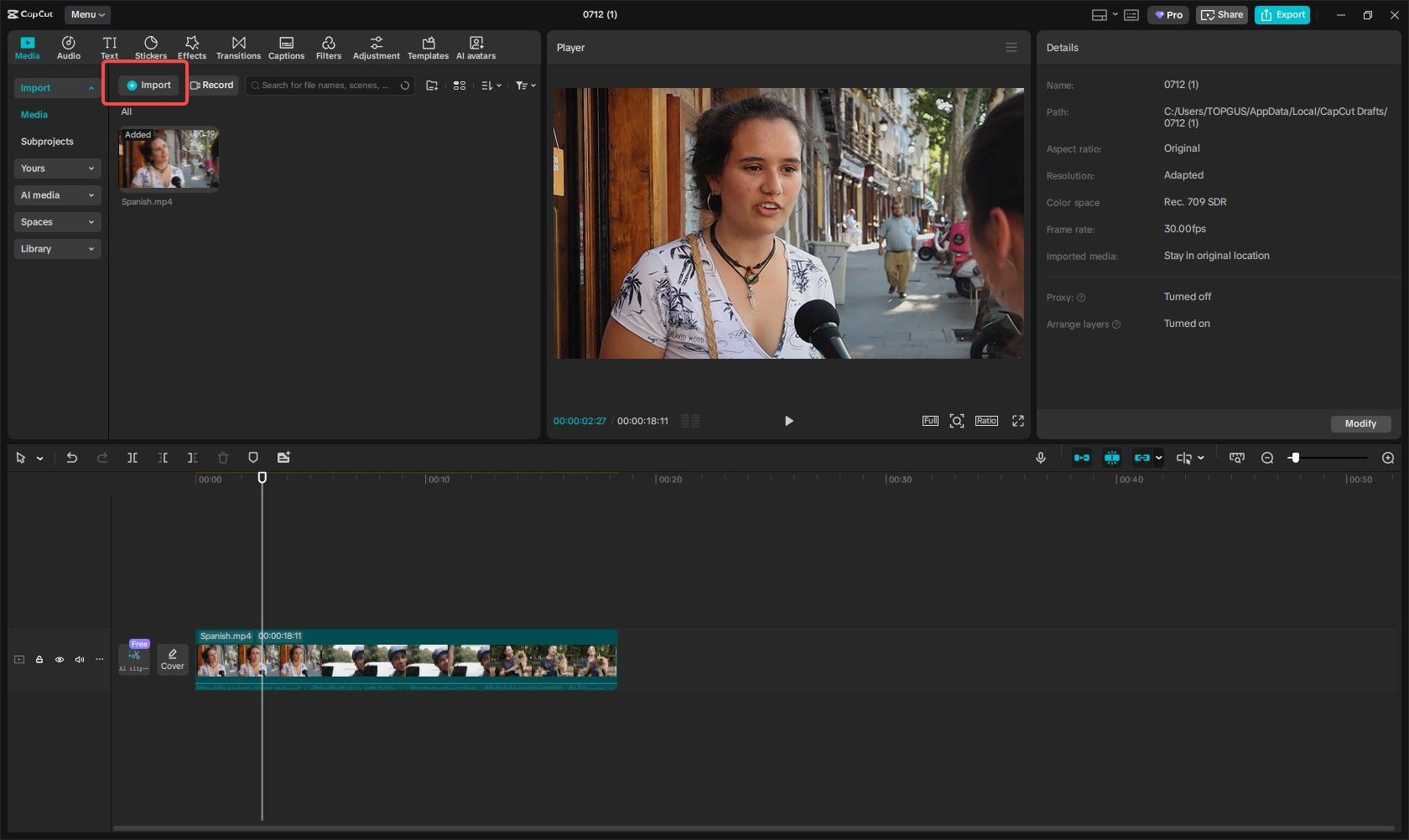
Task: Select the Spanish.mp4 thumbnail in media panel
Action: [x=169, y=158]
